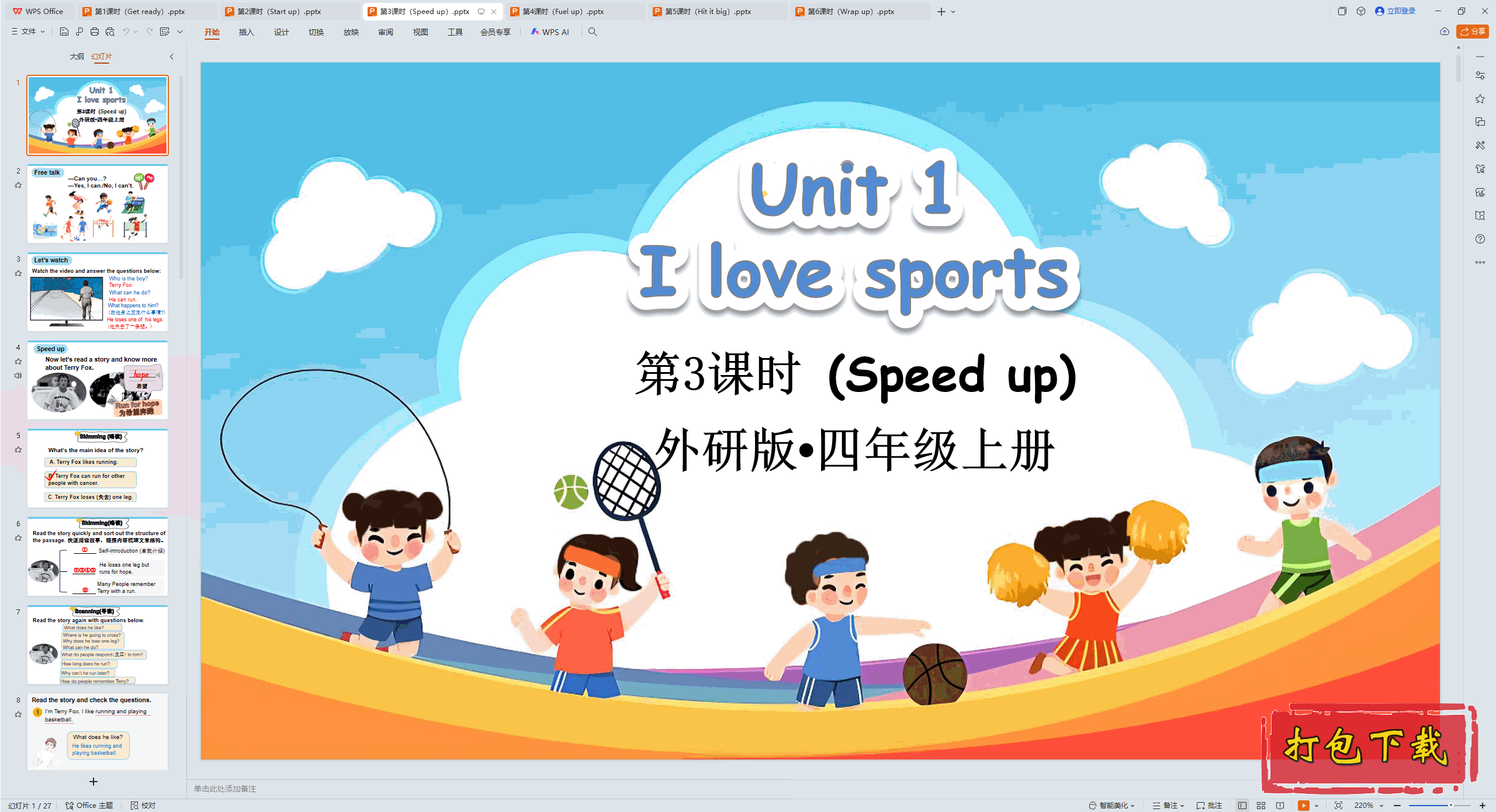Screen dimensions: 1496x812
Task: Click the window layout icon in the title bar
Action: click(1342, 11)
